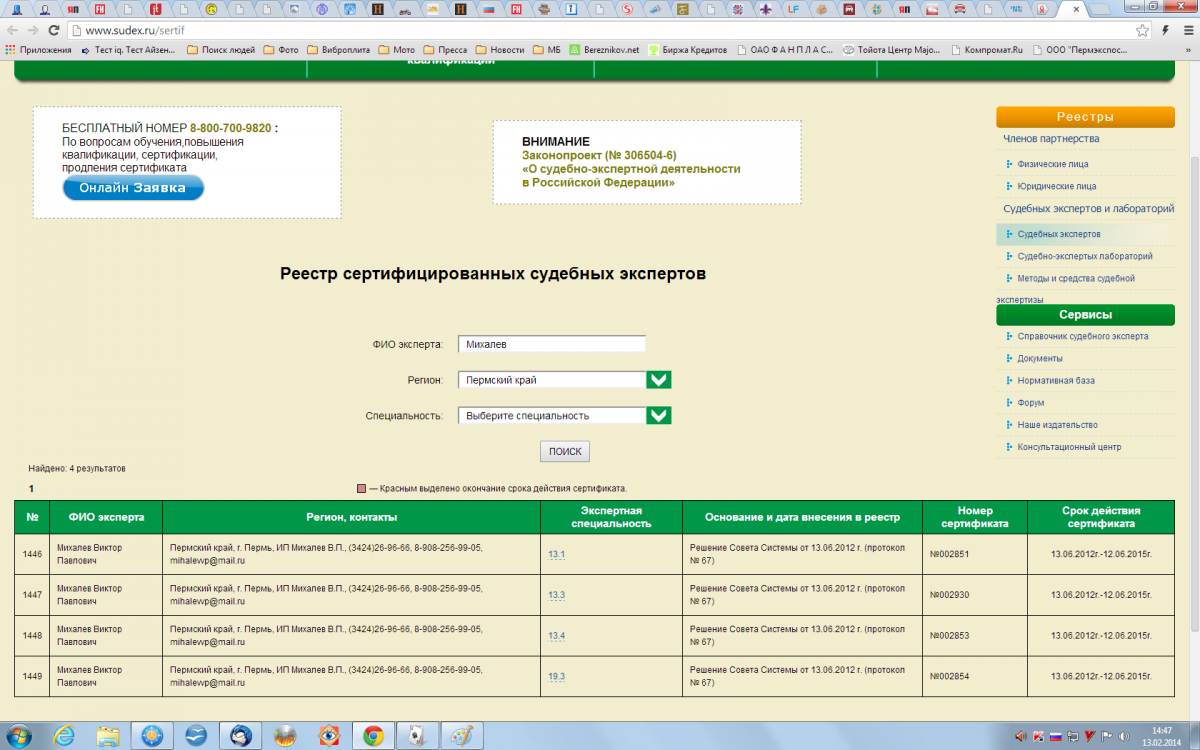Click the red legend color square
The image size is (1200, 750).
point(362,489)
